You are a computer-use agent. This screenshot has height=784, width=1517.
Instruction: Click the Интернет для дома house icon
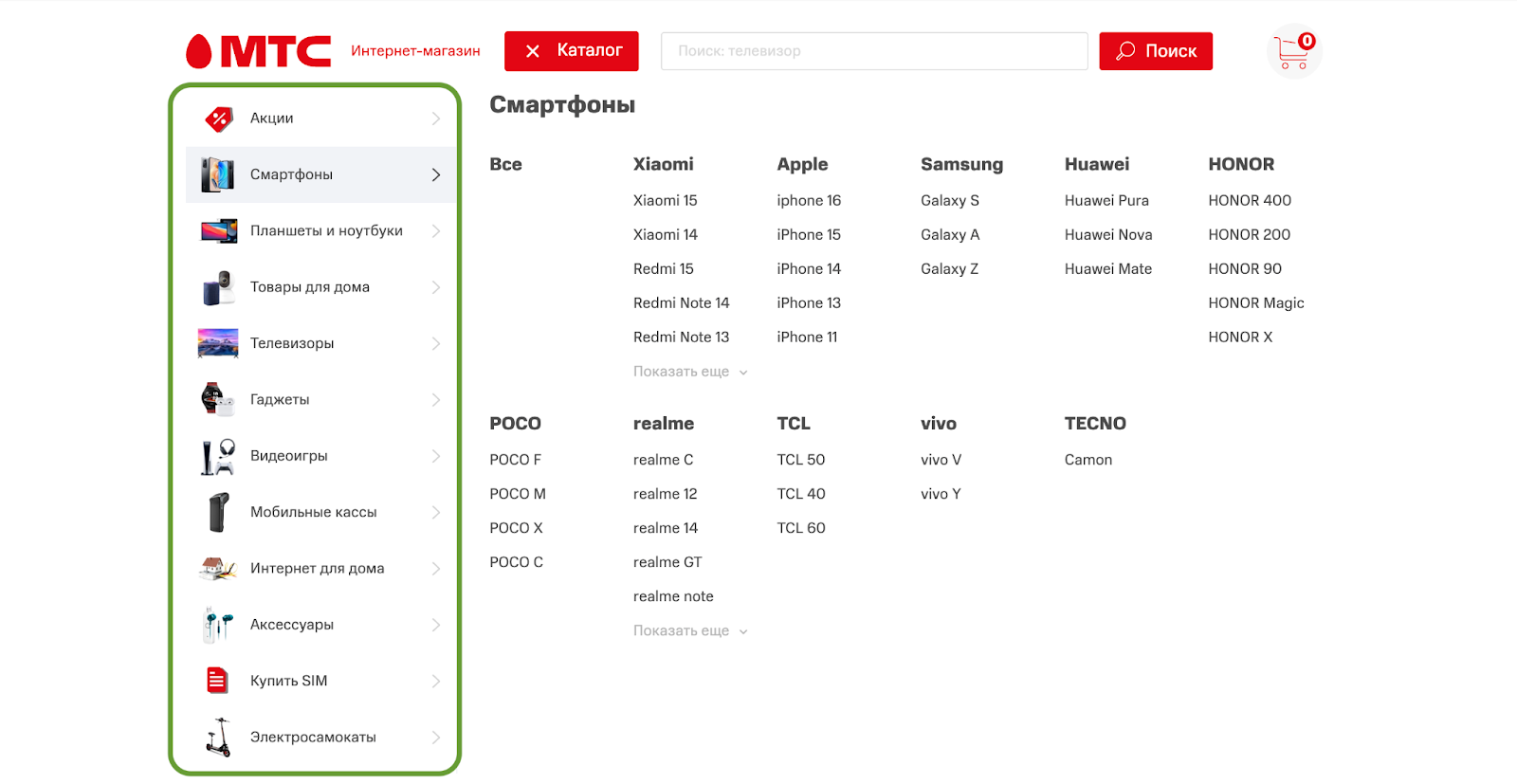(218, 569)
